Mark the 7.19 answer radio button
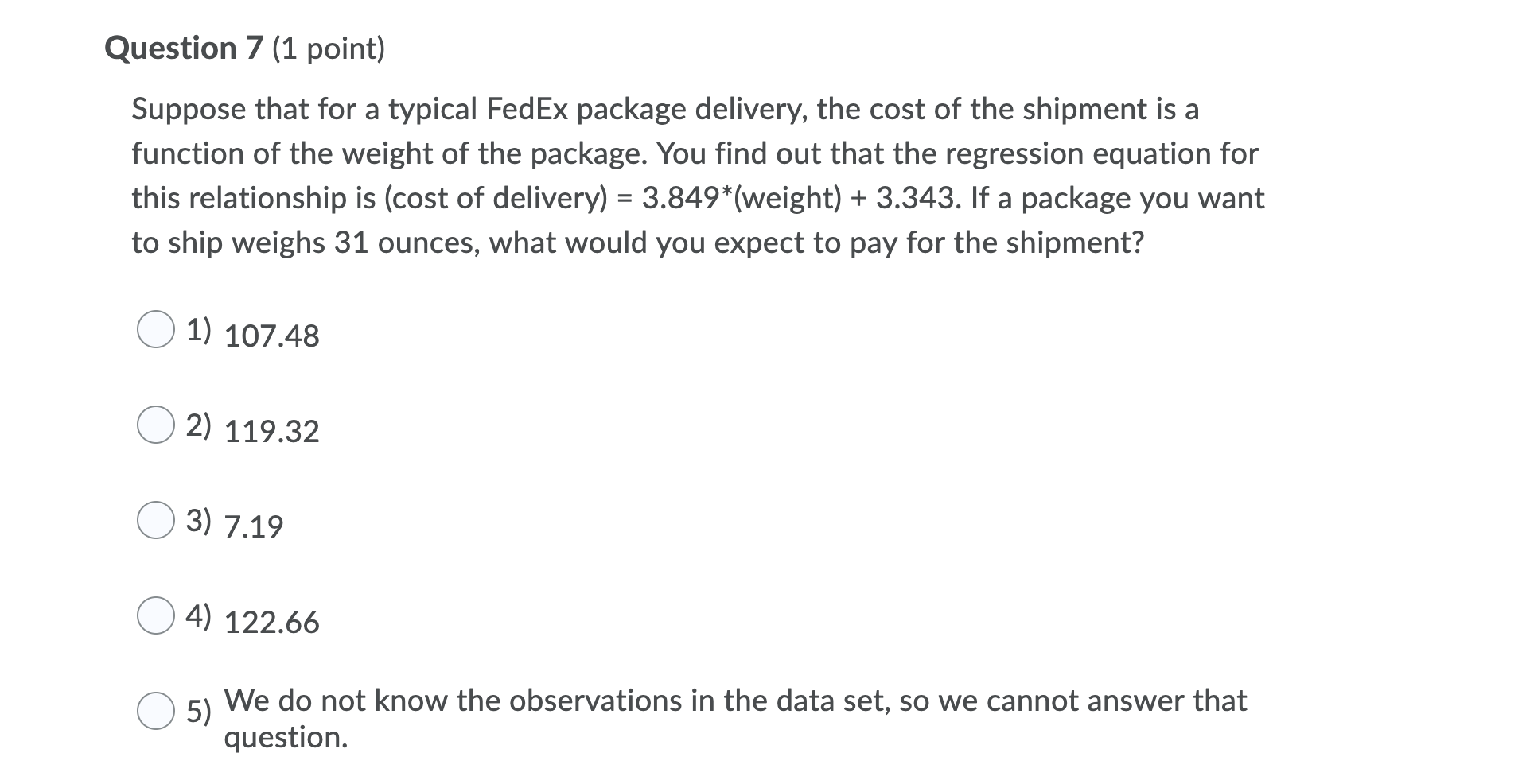Viewport: 1526px width, 784px height. (x=156, y=520)
